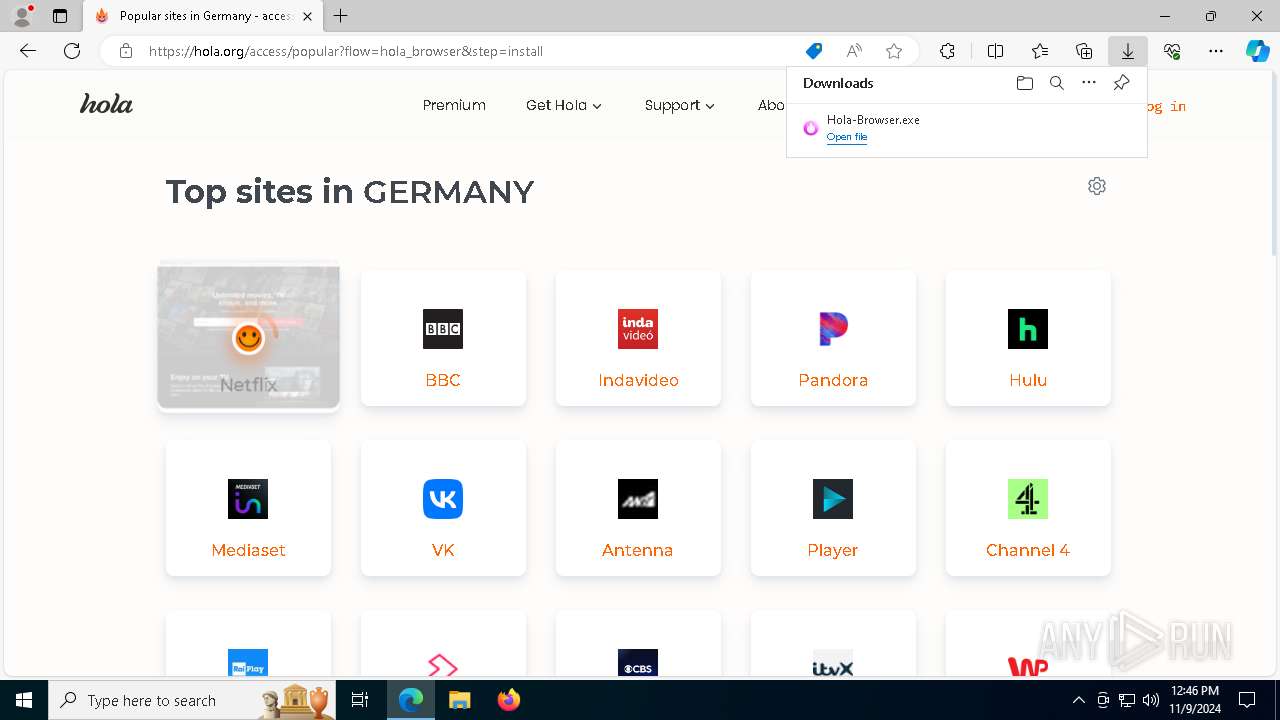Refresh the page

pos(72,51)
